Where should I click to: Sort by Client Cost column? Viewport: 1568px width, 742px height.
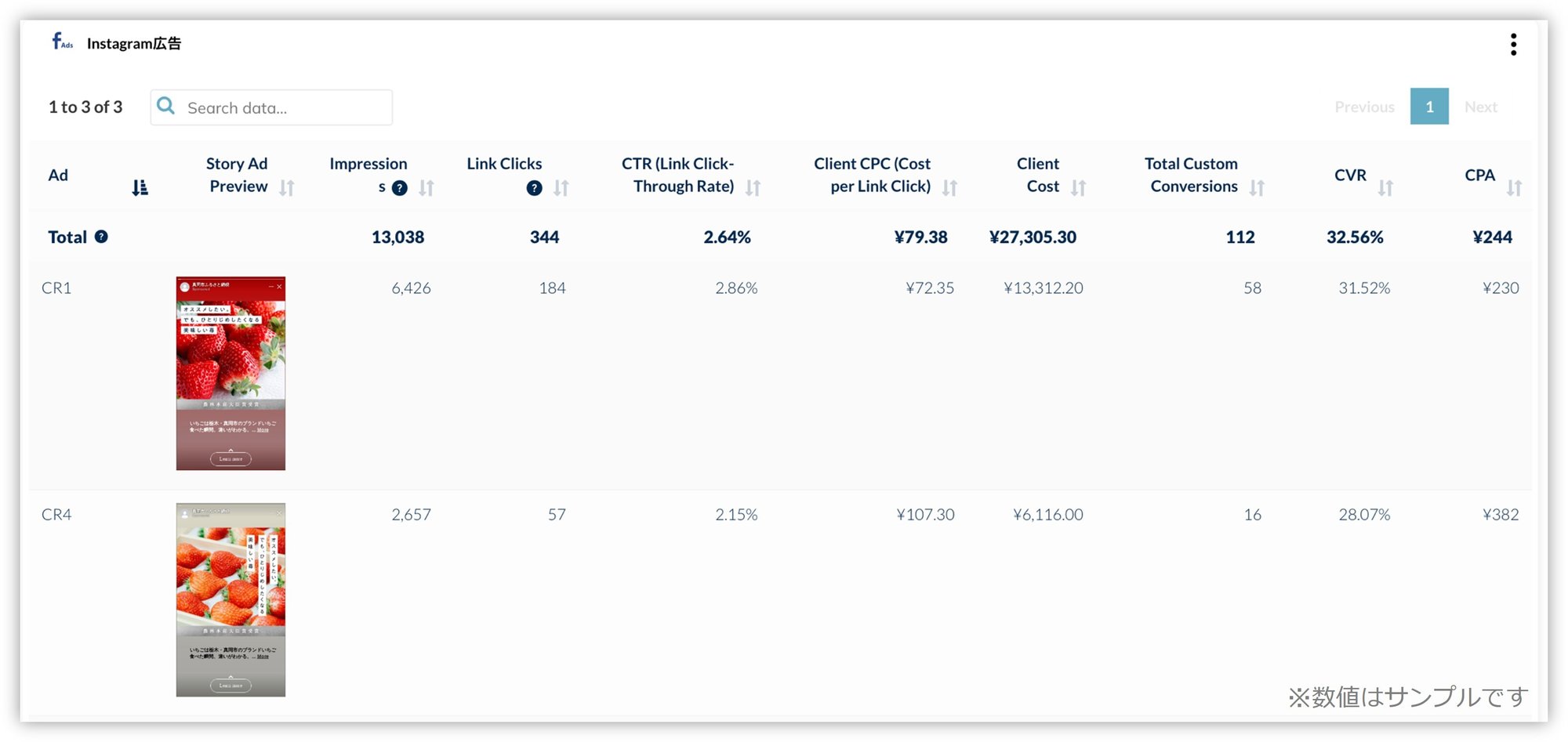click(1079, 187)
